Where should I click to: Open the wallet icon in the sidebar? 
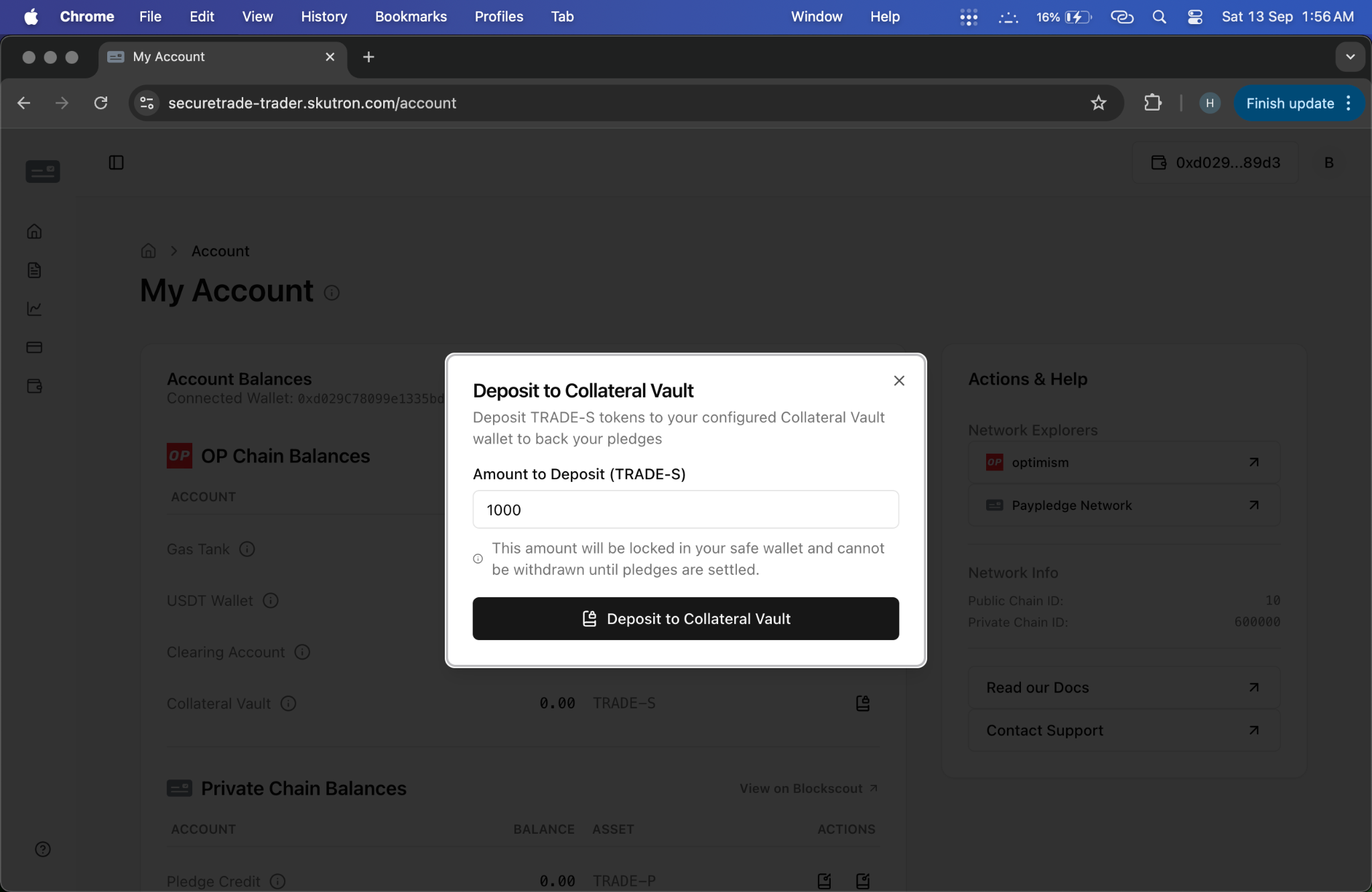point(34,386)
